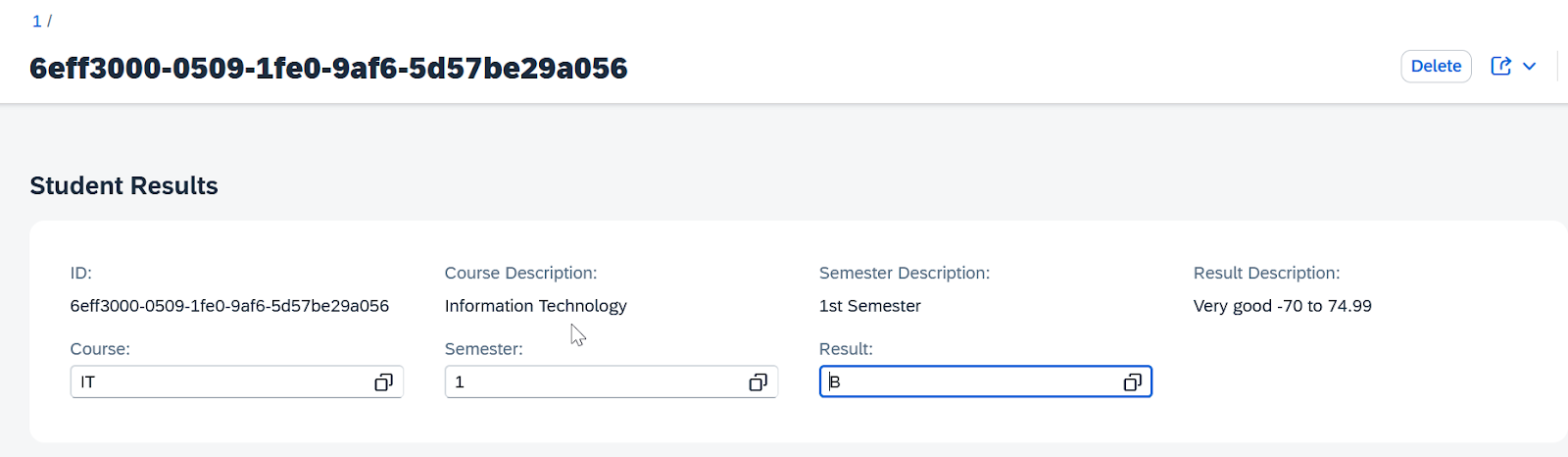Click the Information Technology description text
The width and height of the screenshot is (1568, 457).
point(536,306)
